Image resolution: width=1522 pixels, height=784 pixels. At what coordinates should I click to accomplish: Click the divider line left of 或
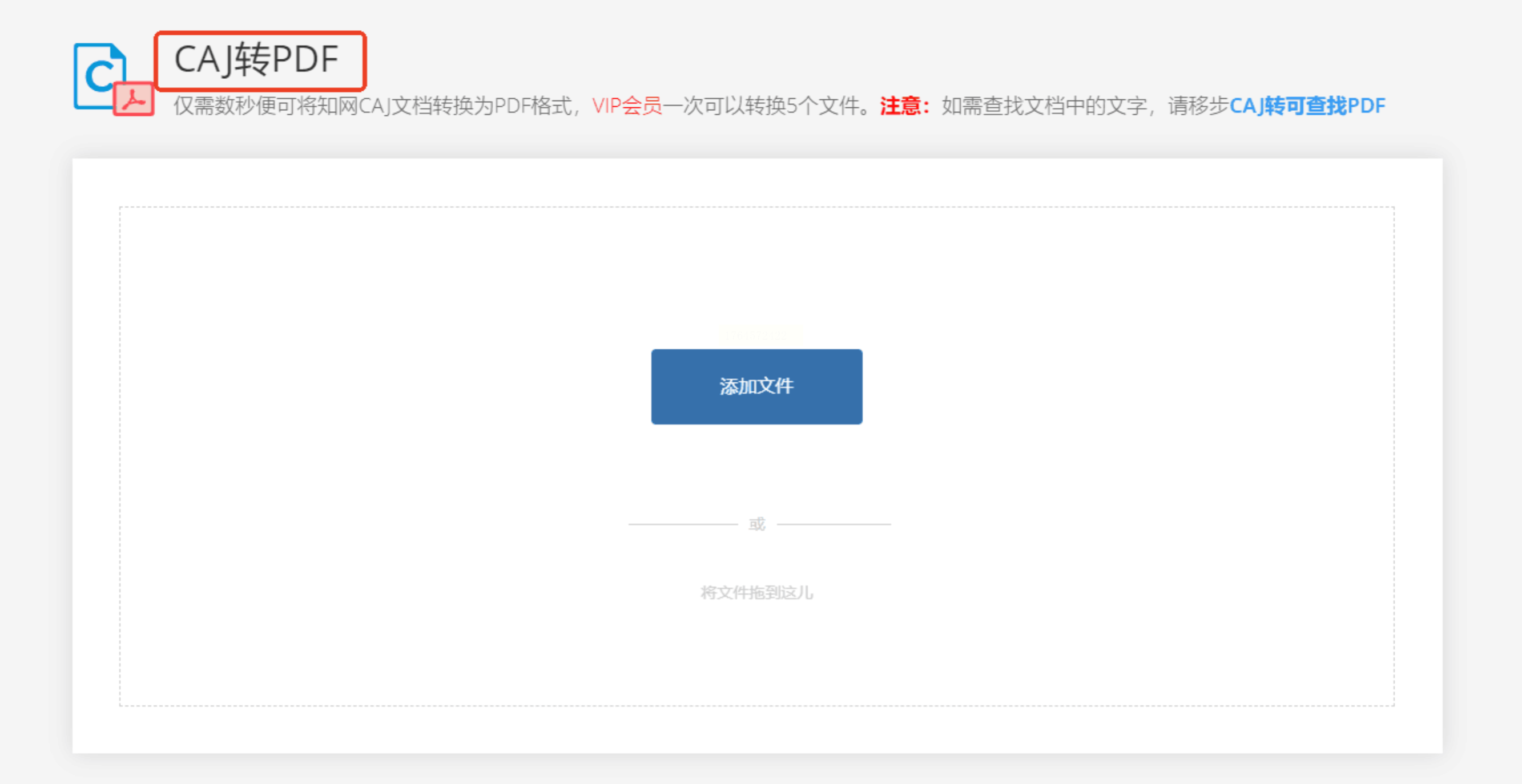(682, 524)
